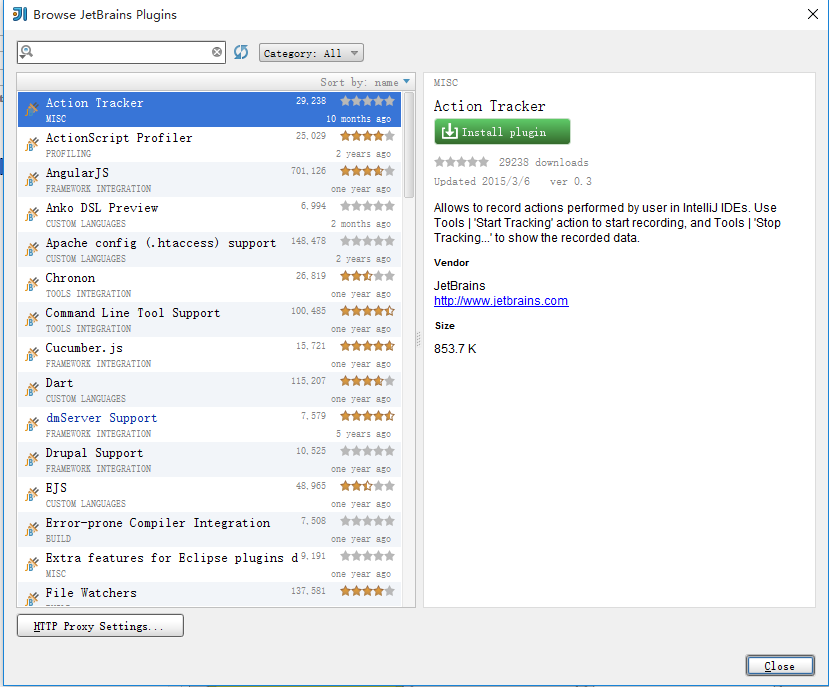Click the 137,581 download count for File Watchers
This screenshot has width=829, height=687.
click(308, 591)
